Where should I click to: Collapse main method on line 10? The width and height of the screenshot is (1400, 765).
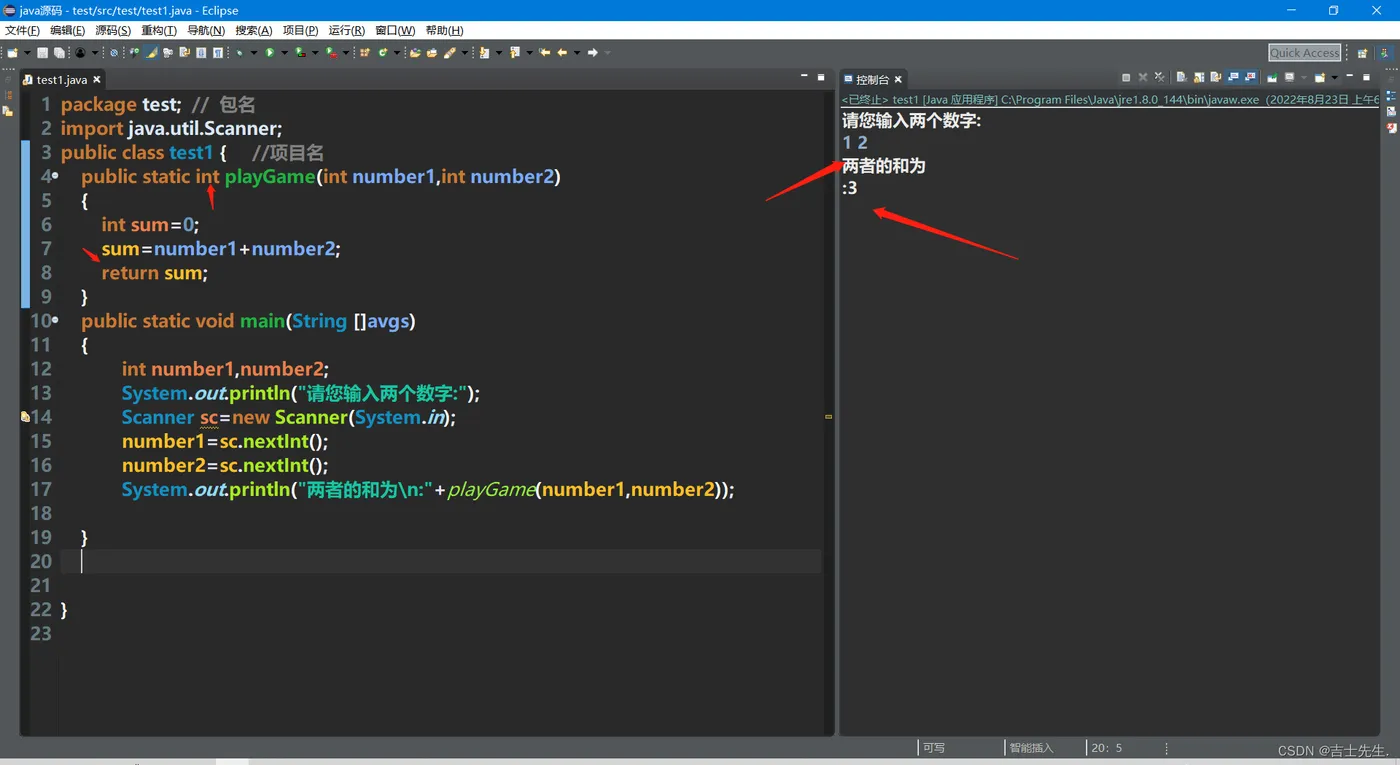pos(55,321)
